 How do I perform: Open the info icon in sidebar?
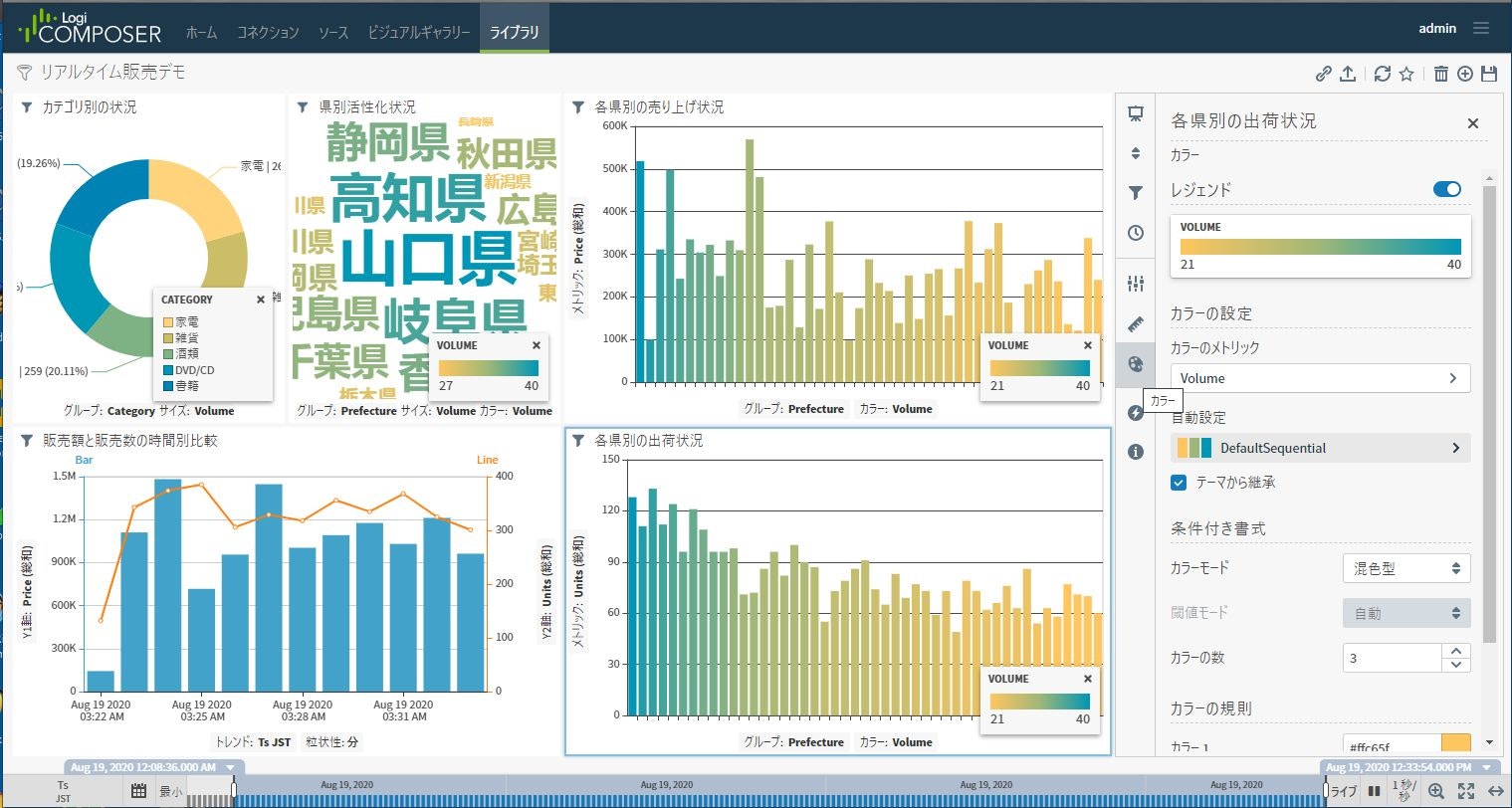(1135, 452)
